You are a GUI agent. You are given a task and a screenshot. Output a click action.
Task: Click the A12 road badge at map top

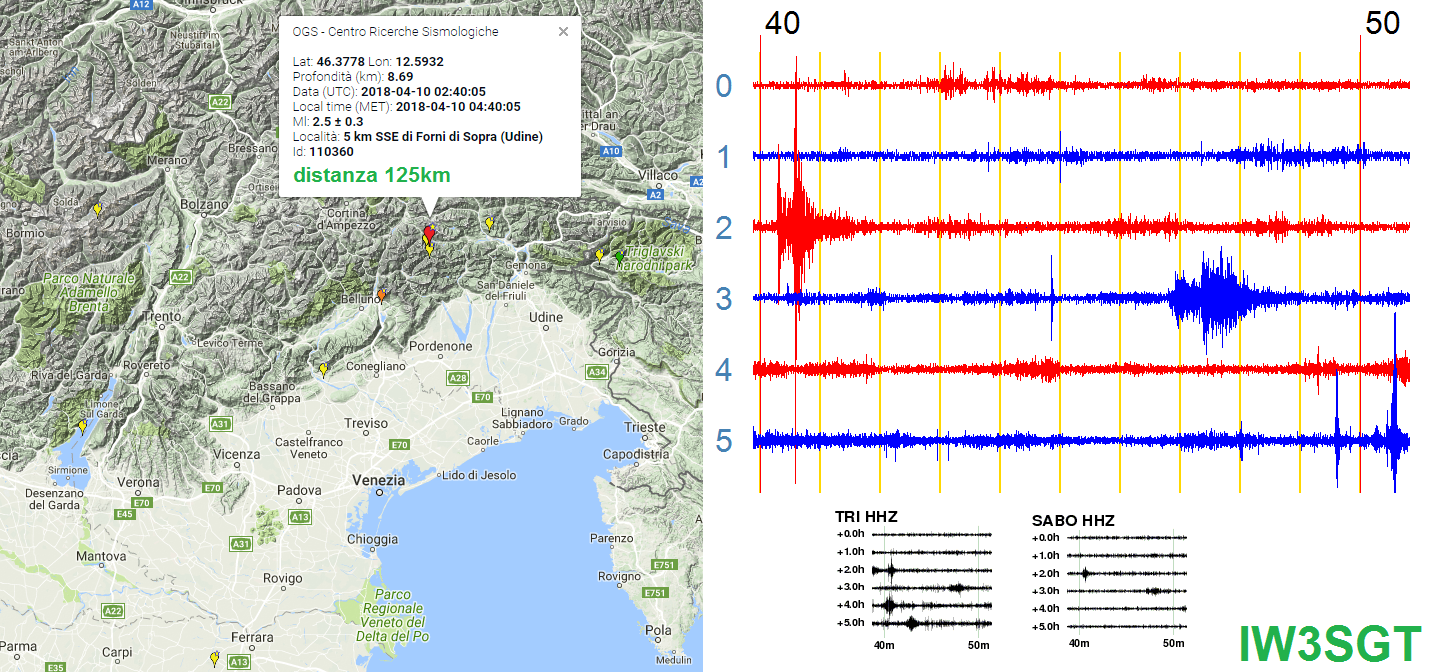[x=141, y=5]
